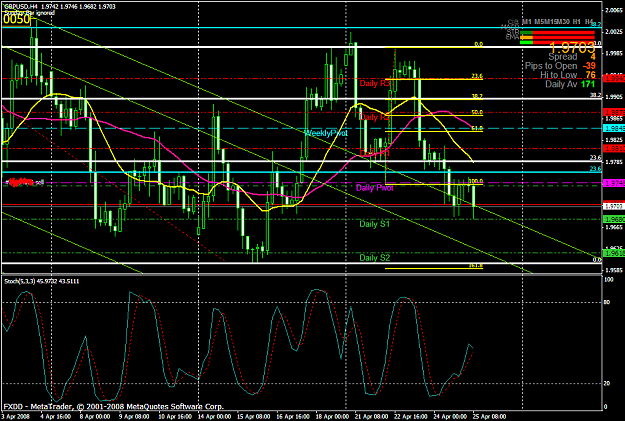This screenshot has width=625, height=421.
Task: Click the 'Hi to Low' label
Action: coord(558,75)
